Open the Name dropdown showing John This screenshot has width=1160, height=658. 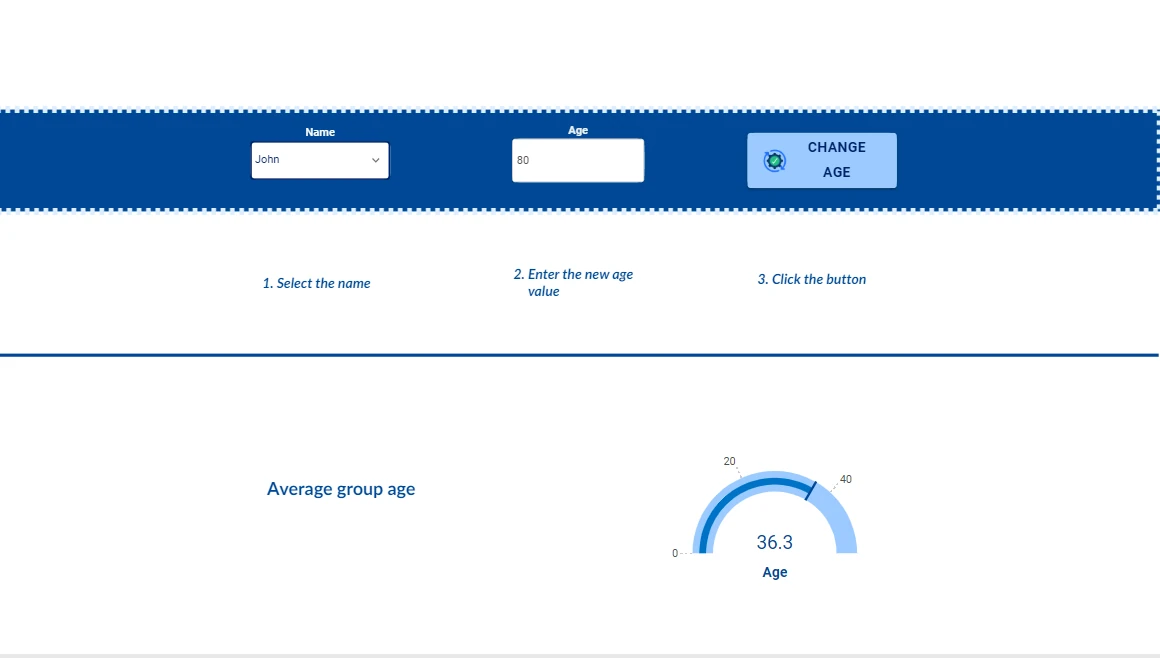coord(320,160)
